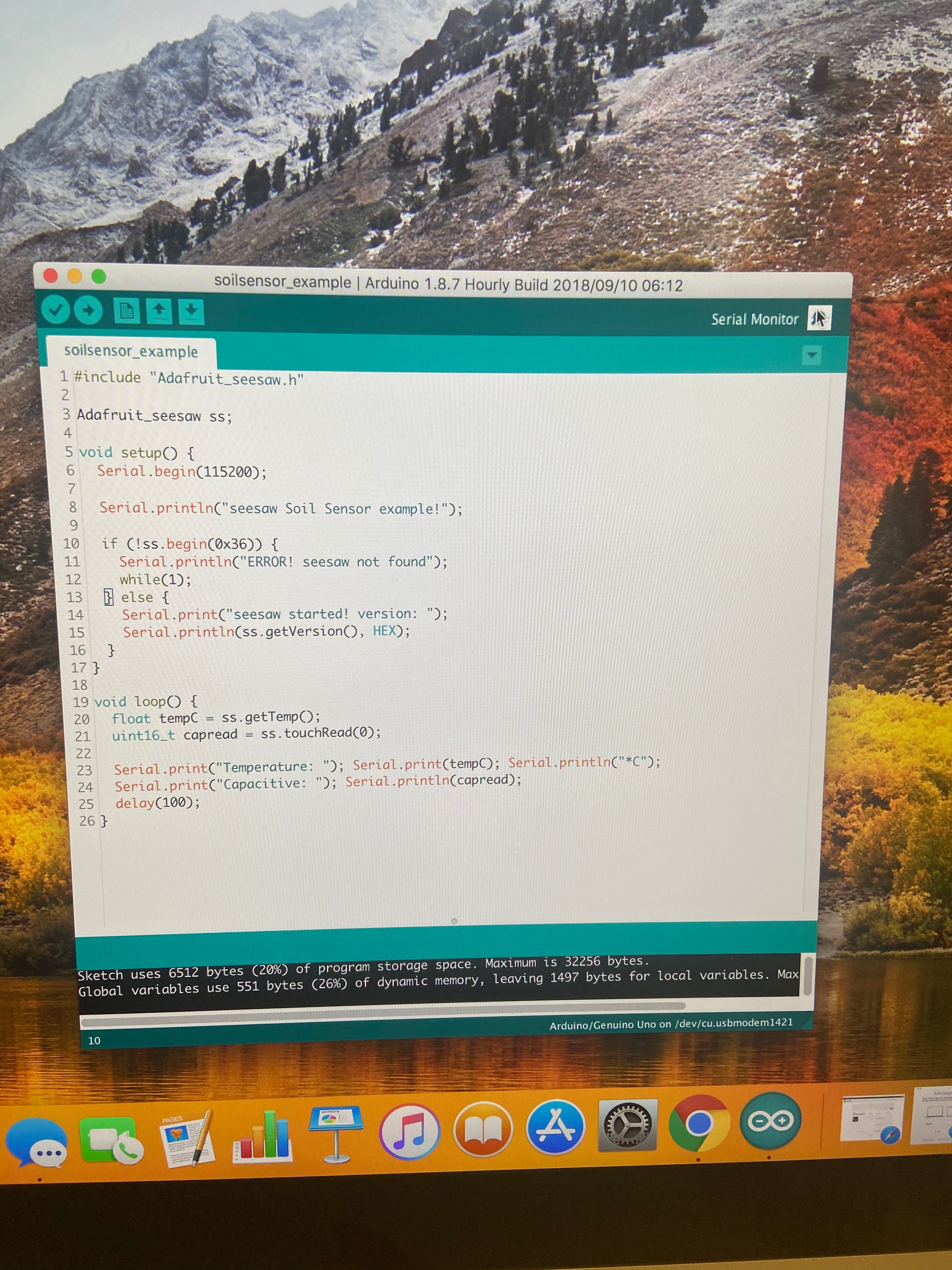Click the Verify checkmark button
This screenshot has width=952, height=1270.
coord(56,310)
